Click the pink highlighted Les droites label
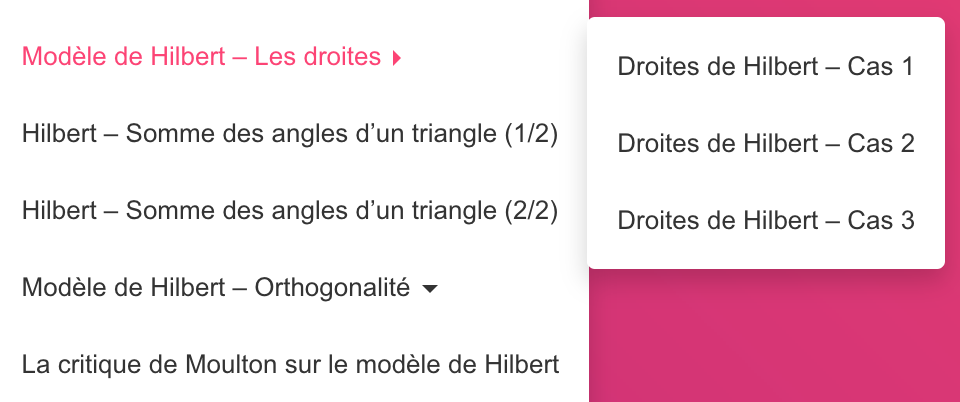Image resolution: width=960 pixels, height=402 pixels. click(201, 58)
